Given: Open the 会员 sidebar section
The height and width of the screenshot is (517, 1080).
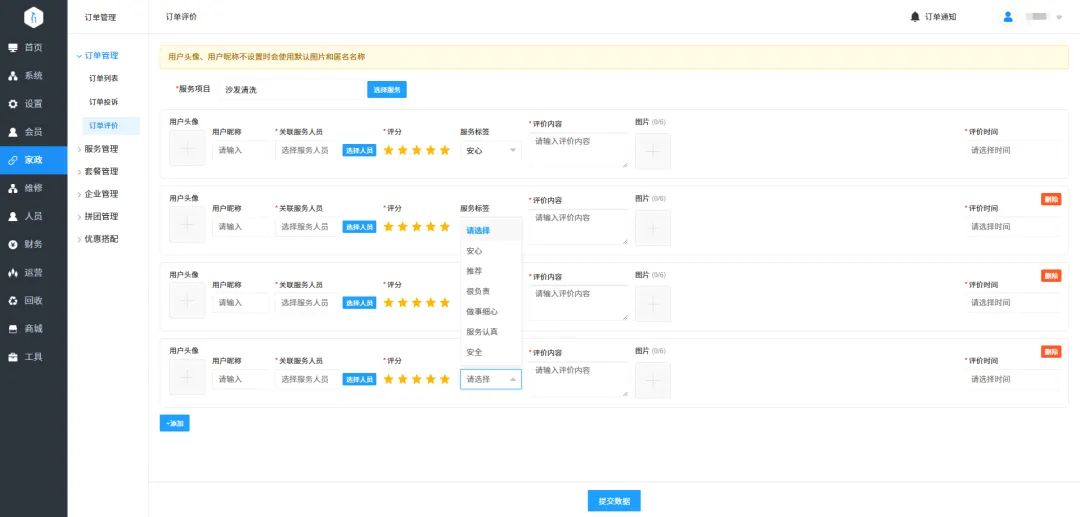Looking at the screenshot, I should tap(34, 132).
